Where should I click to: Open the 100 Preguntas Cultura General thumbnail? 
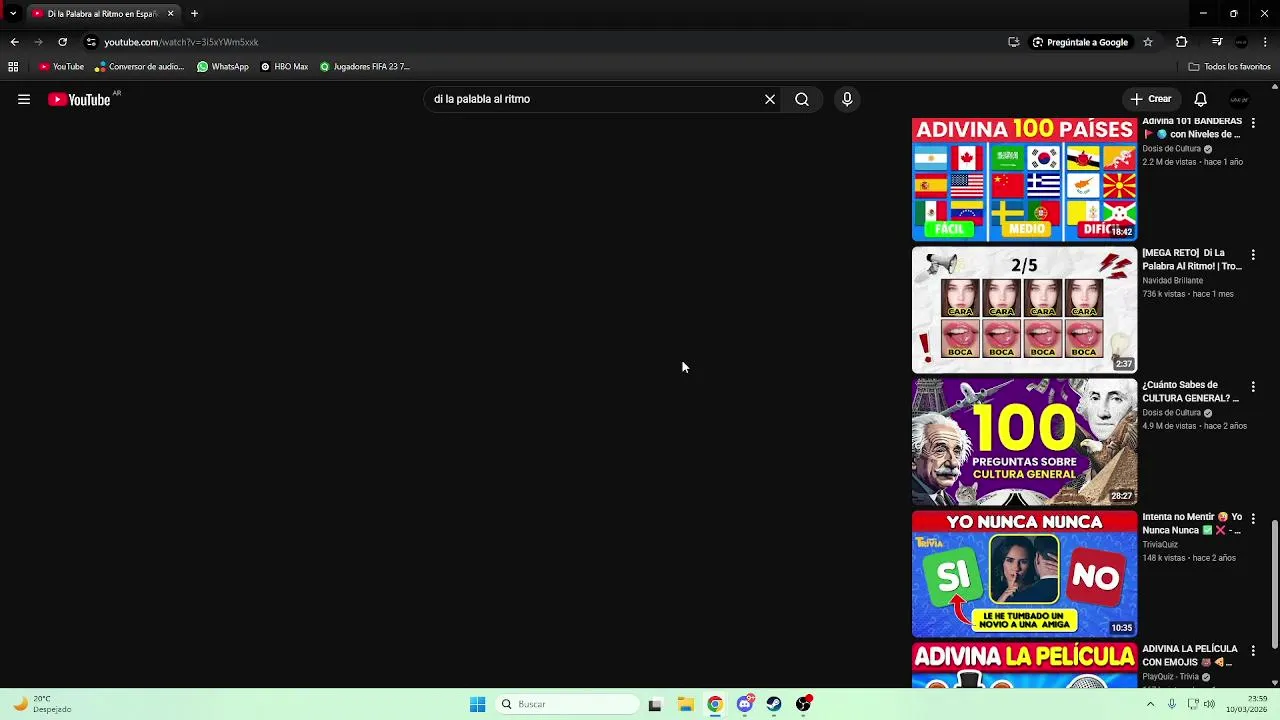coord(1024,442)
